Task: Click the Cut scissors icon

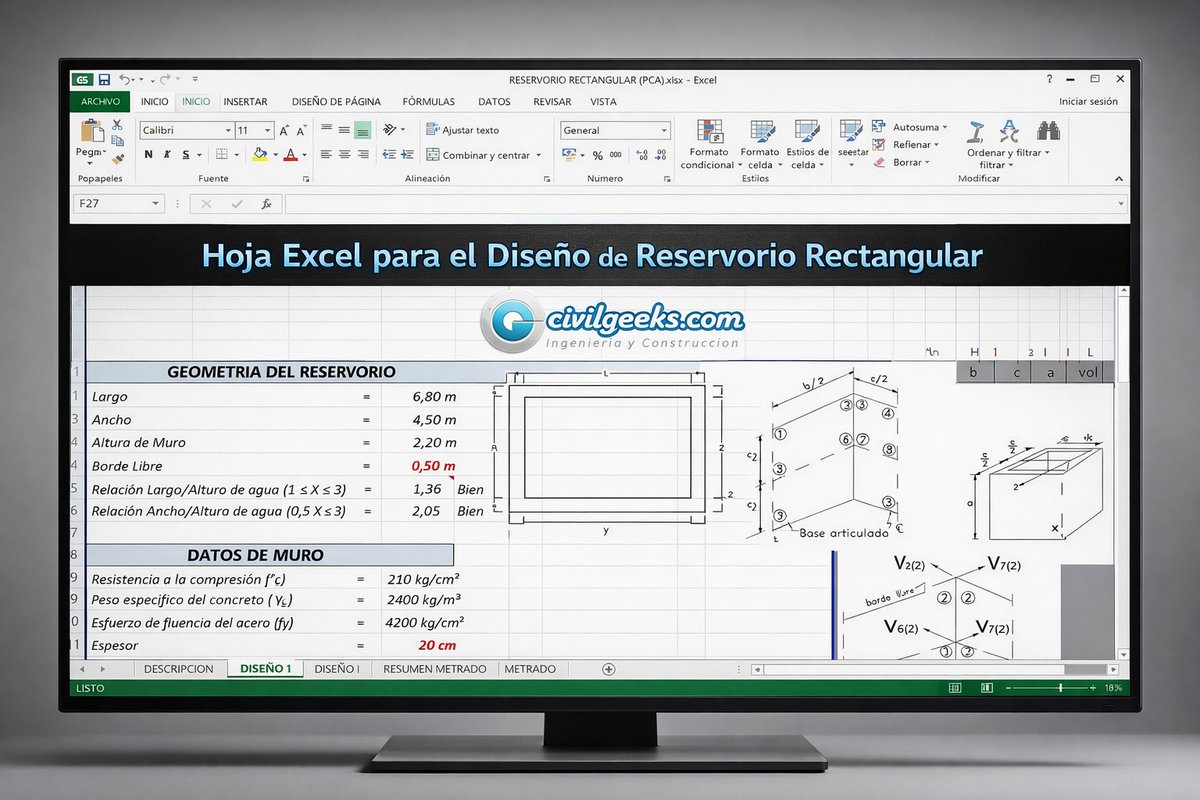Action: coord(117,125)
